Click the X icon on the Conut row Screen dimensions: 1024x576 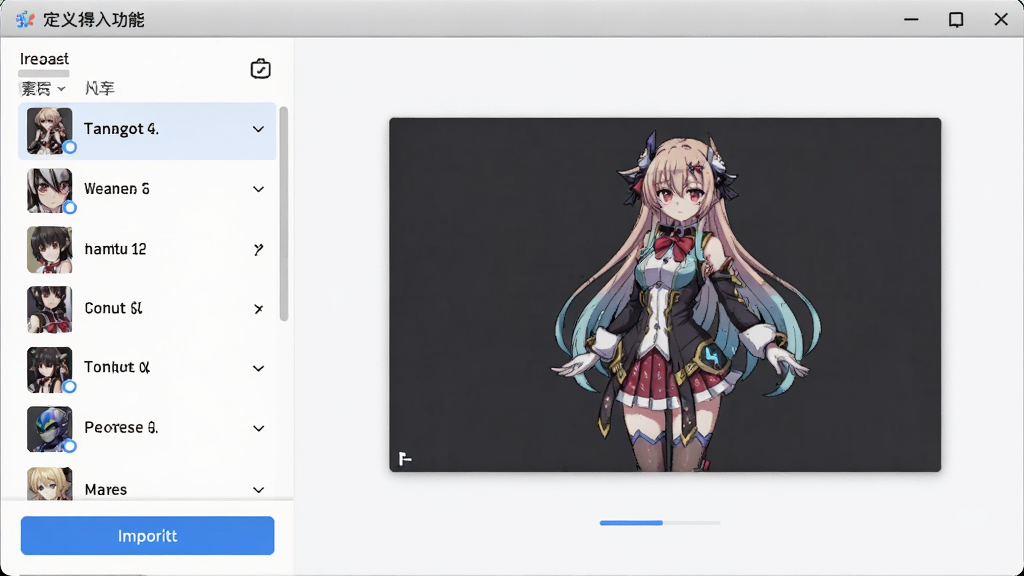coord(259,309)
